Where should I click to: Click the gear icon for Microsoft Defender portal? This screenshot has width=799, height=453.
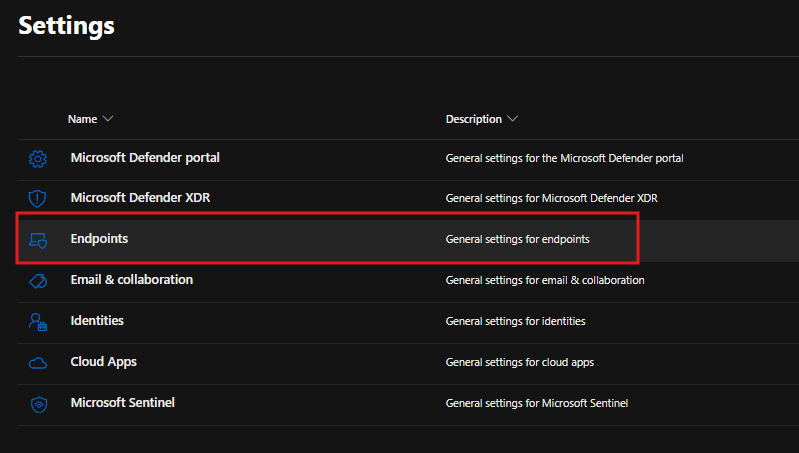(38, 159)
